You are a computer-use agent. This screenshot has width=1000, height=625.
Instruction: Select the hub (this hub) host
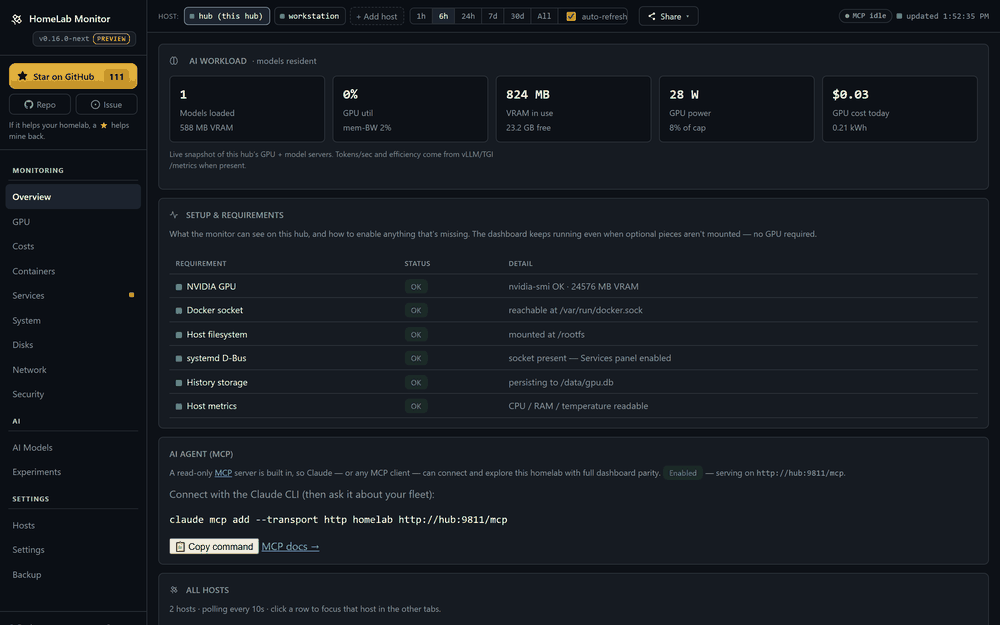point(226,16)
